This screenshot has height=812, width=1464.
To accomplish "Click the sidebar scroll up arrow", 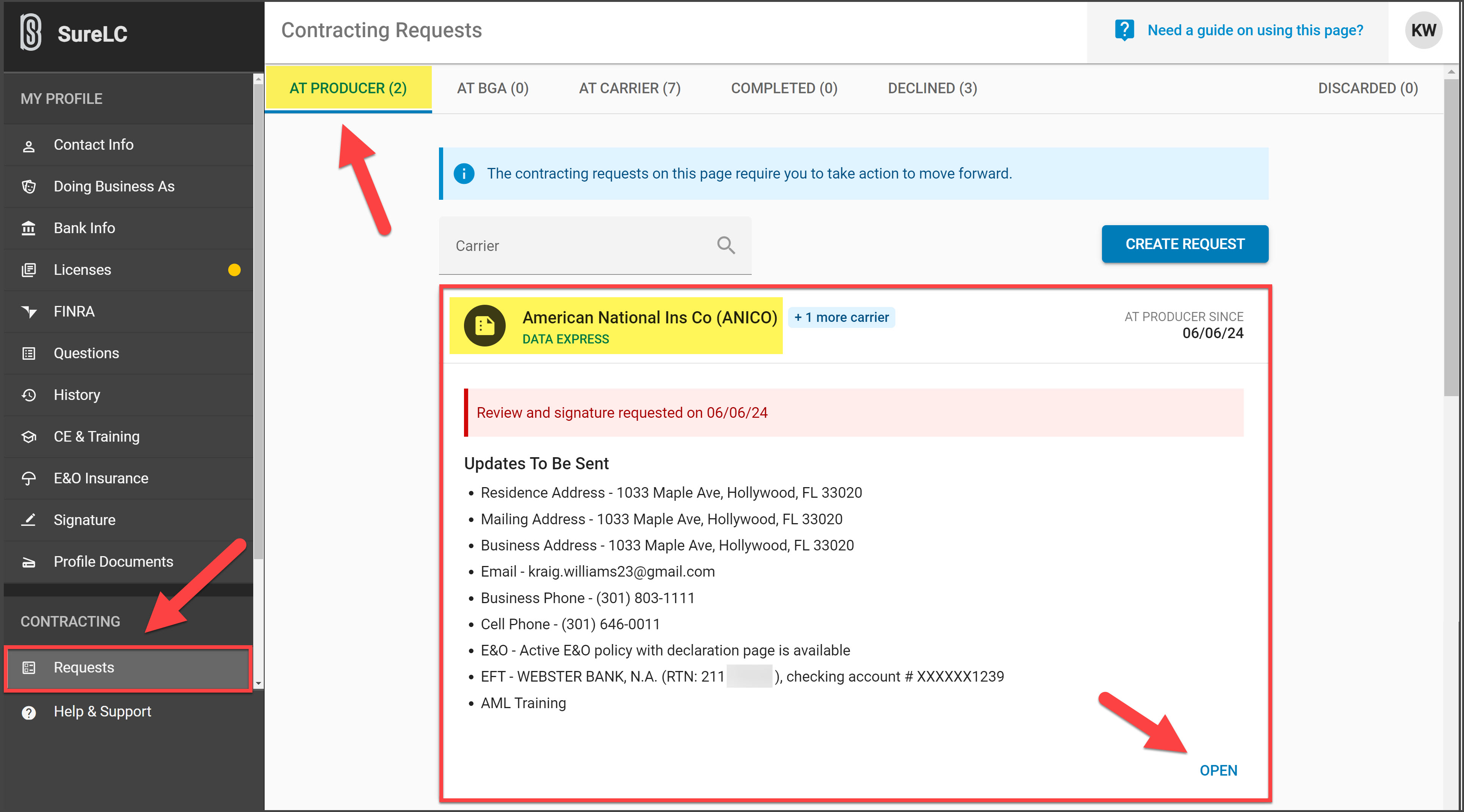I will pos(259,79).
